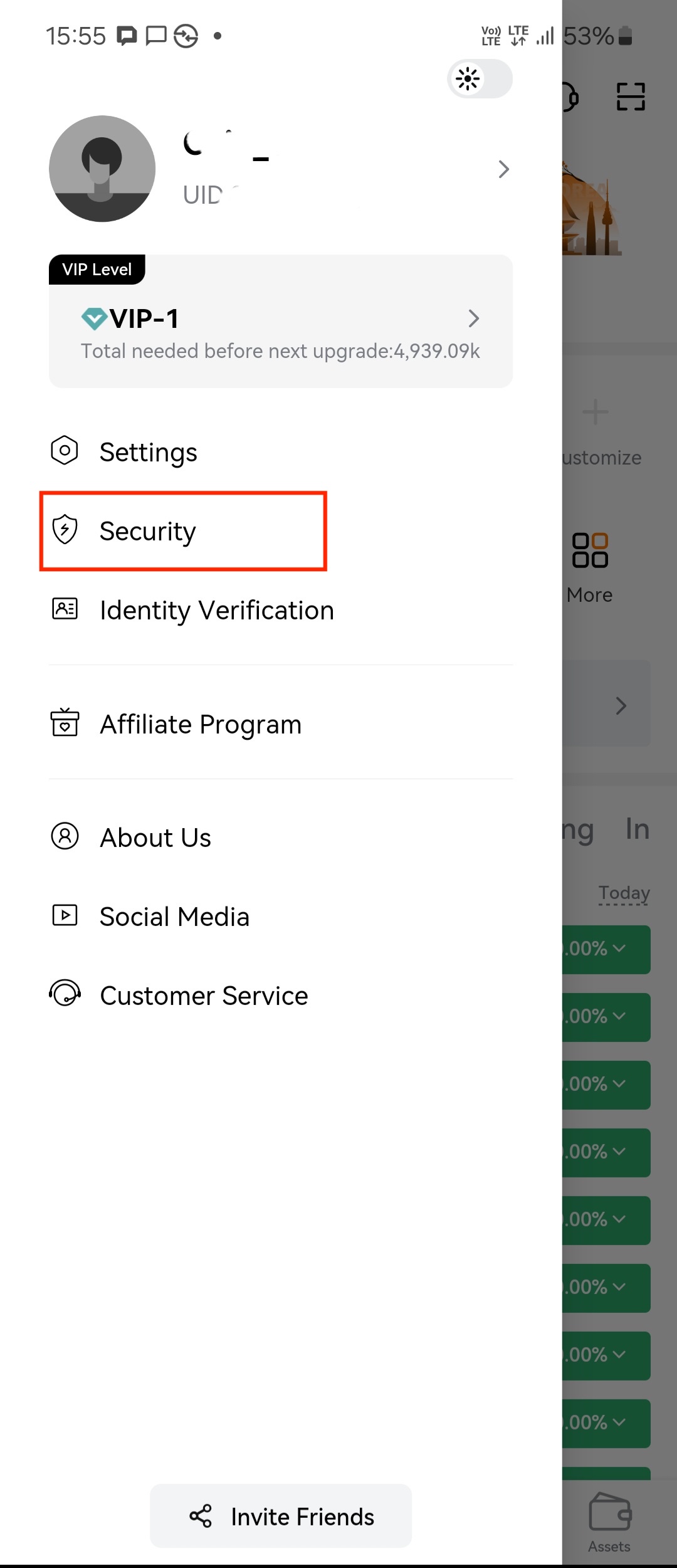Image resolution: width=677 pixels, height=1568 pixels.
Task: Tap the Customer Service headset icon
Action: coord(65,993)
